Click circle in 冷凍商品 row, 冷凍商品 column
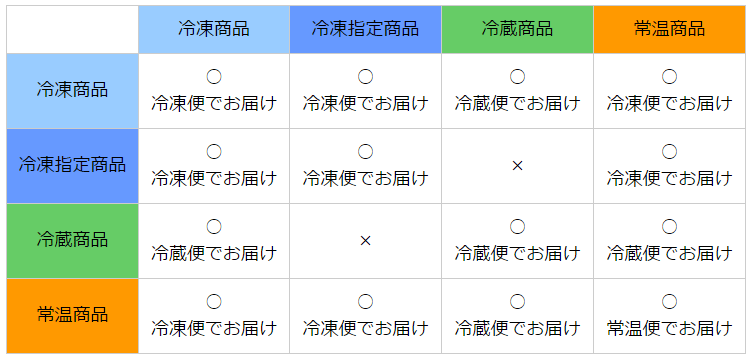752x360 pixels. tap(214, 76)
